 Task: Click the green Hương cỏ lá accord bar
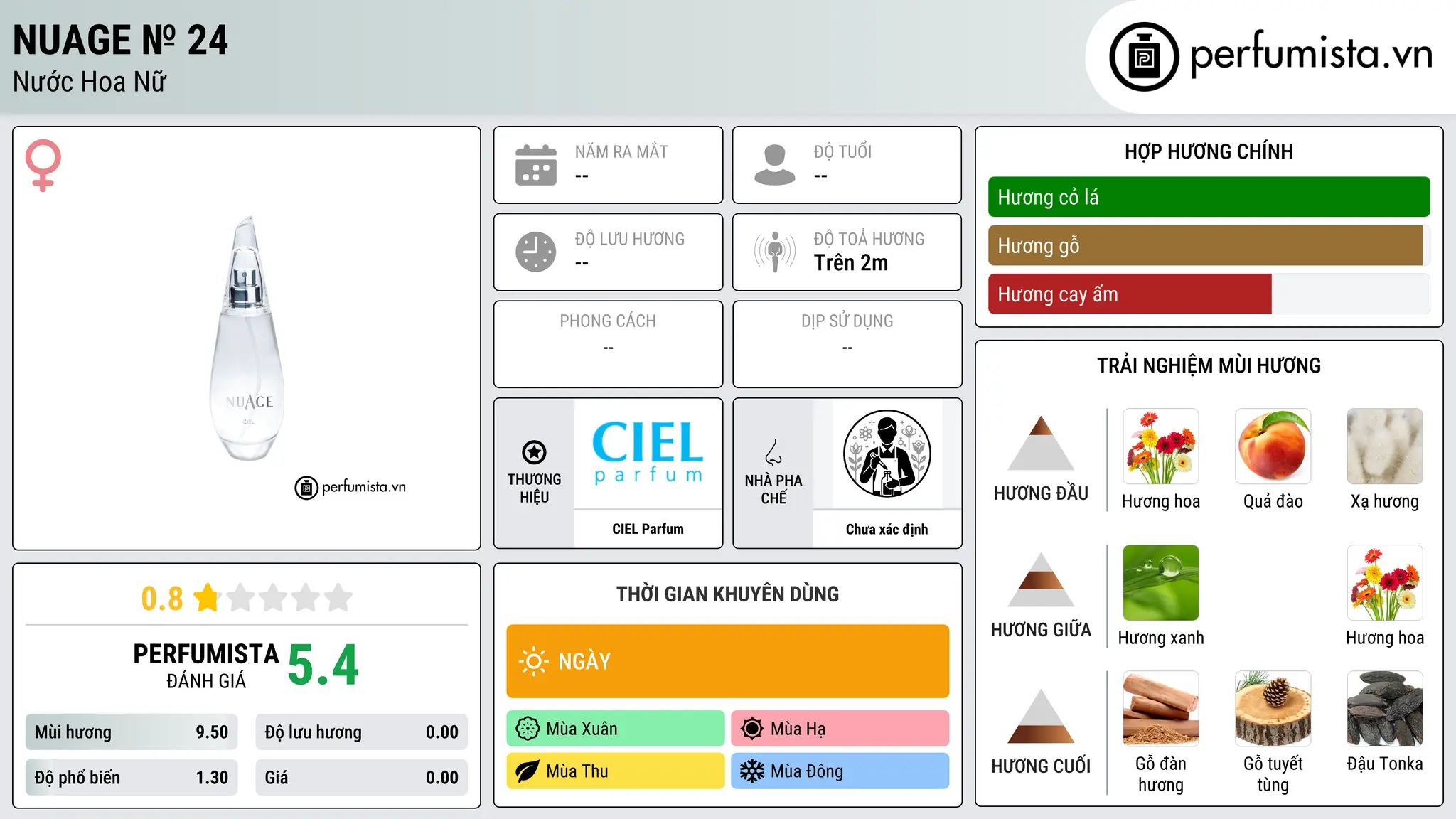pyautogui.click(x=1209, y=197)
